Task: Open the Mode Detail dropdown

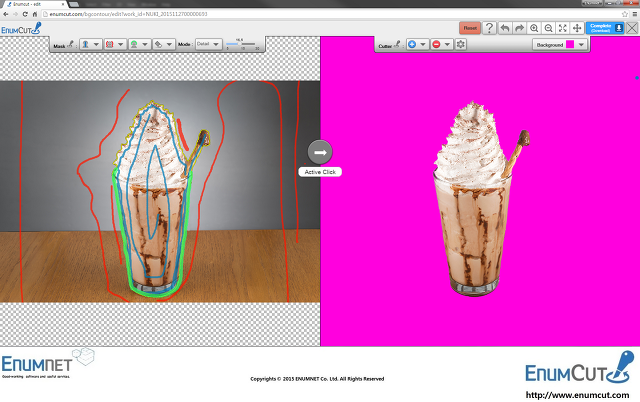Action: [209, 44]
